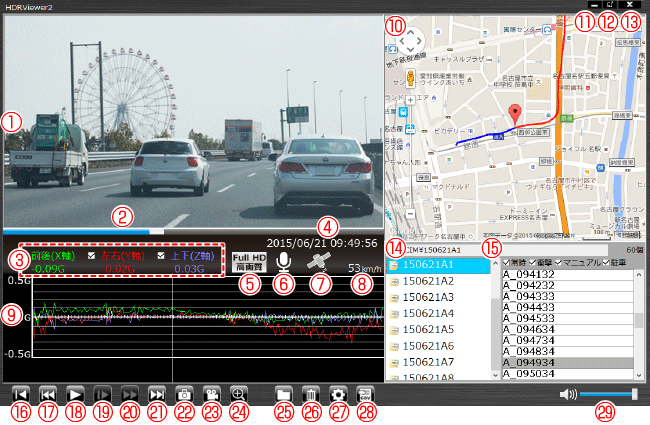Click the Street View pegman on map

pos(410,78)
